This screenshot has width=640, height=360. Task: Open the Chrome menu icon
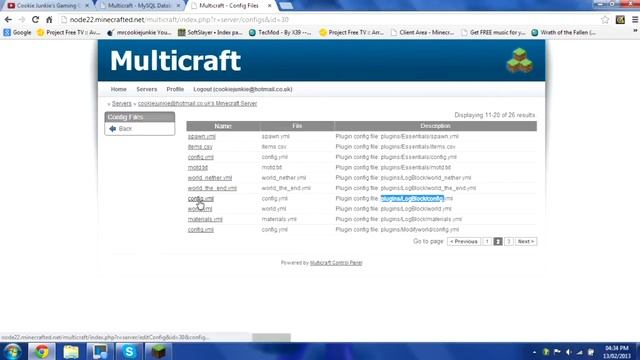click(635, 20)
